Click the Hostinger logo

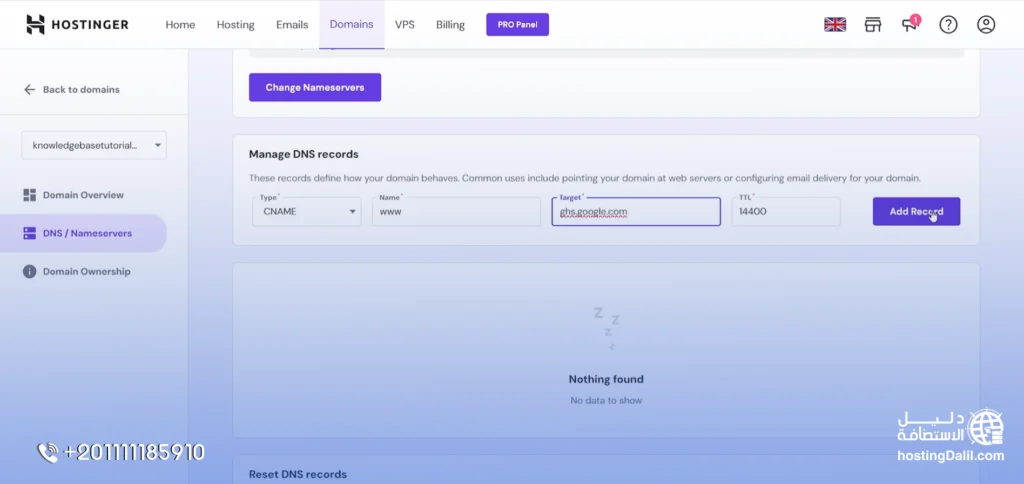pyautogui.click(x=77, y=24)
